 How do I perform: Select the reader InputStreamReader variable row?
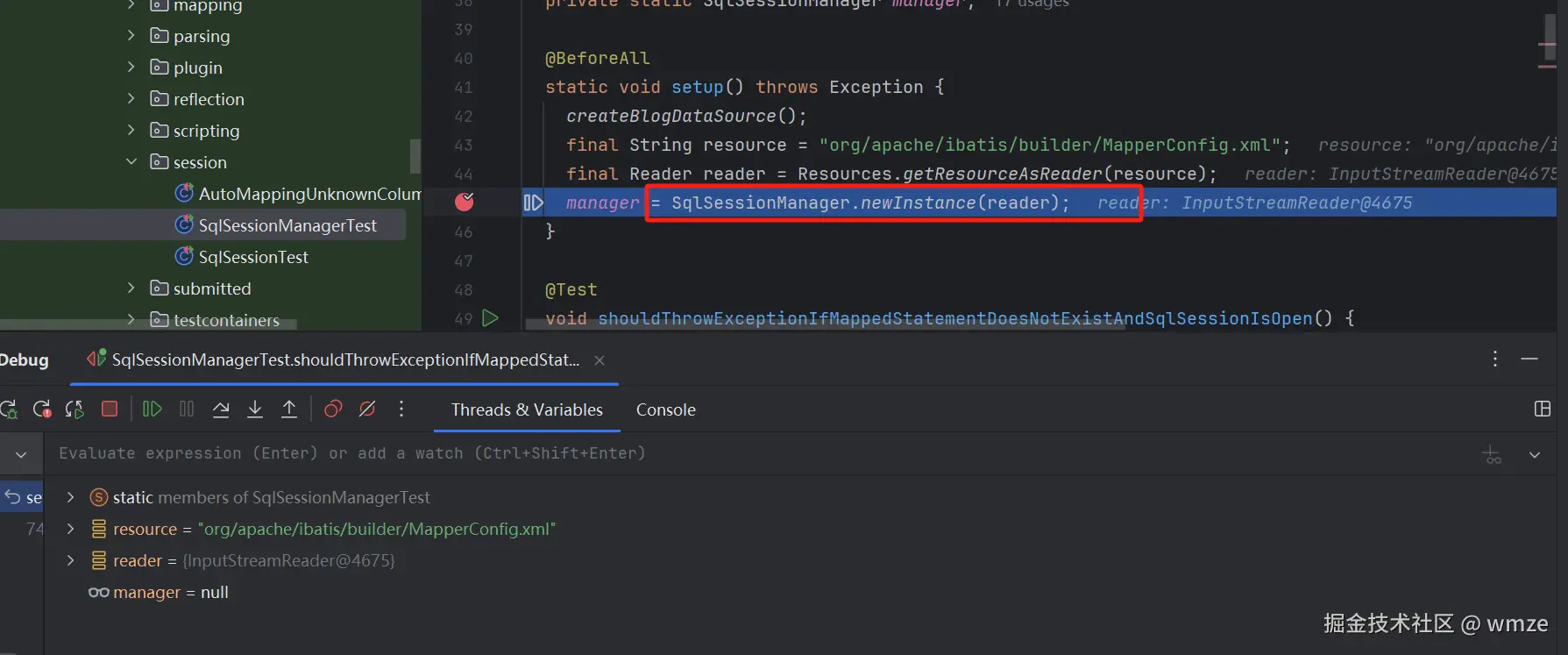click(x=243, y=560)
